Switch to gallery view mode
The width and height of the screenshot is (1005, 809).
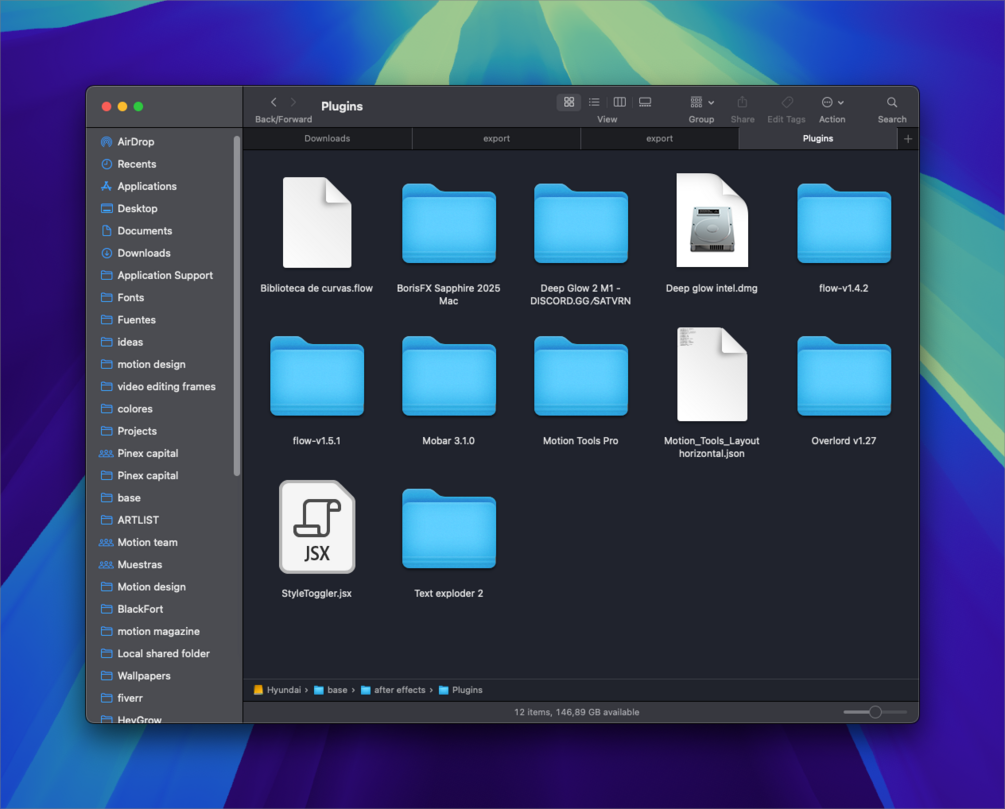(x=645, y=103)
